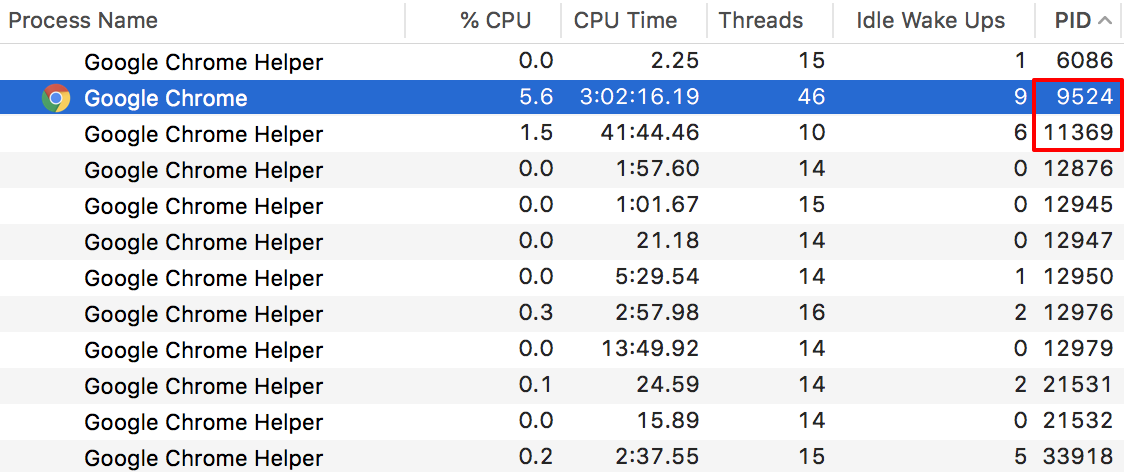Sort by the % CPU column header
The image size is (1124, 472).
(x=495, y=20)
